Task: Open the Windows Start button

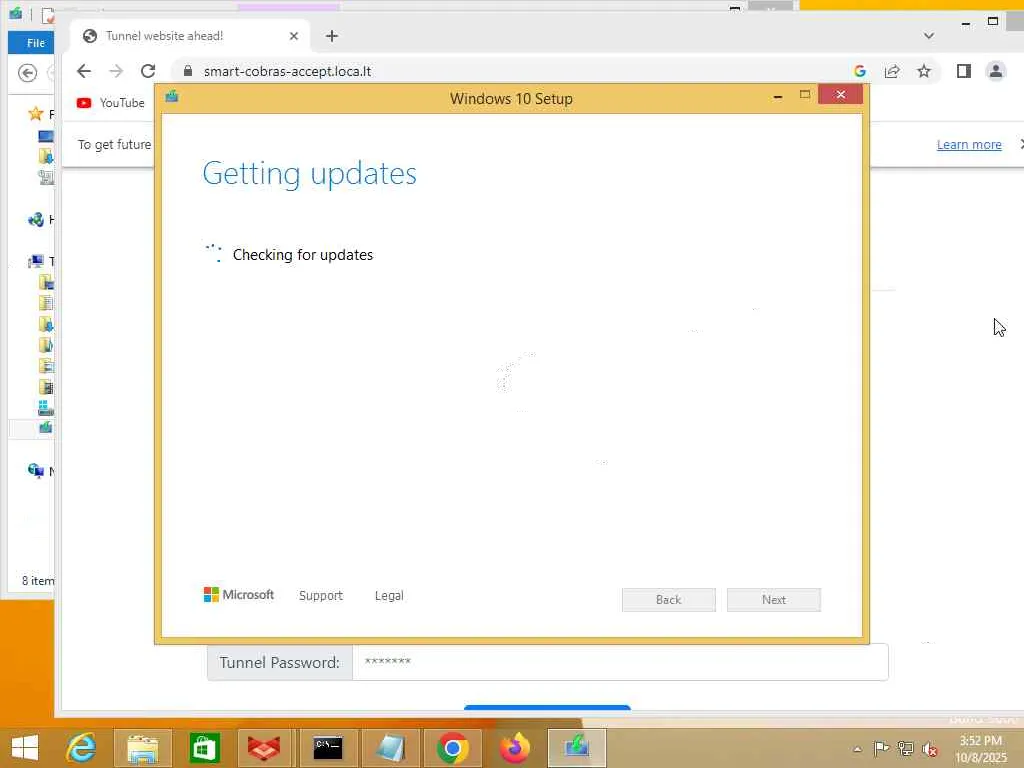Action: tap(25, 748)
